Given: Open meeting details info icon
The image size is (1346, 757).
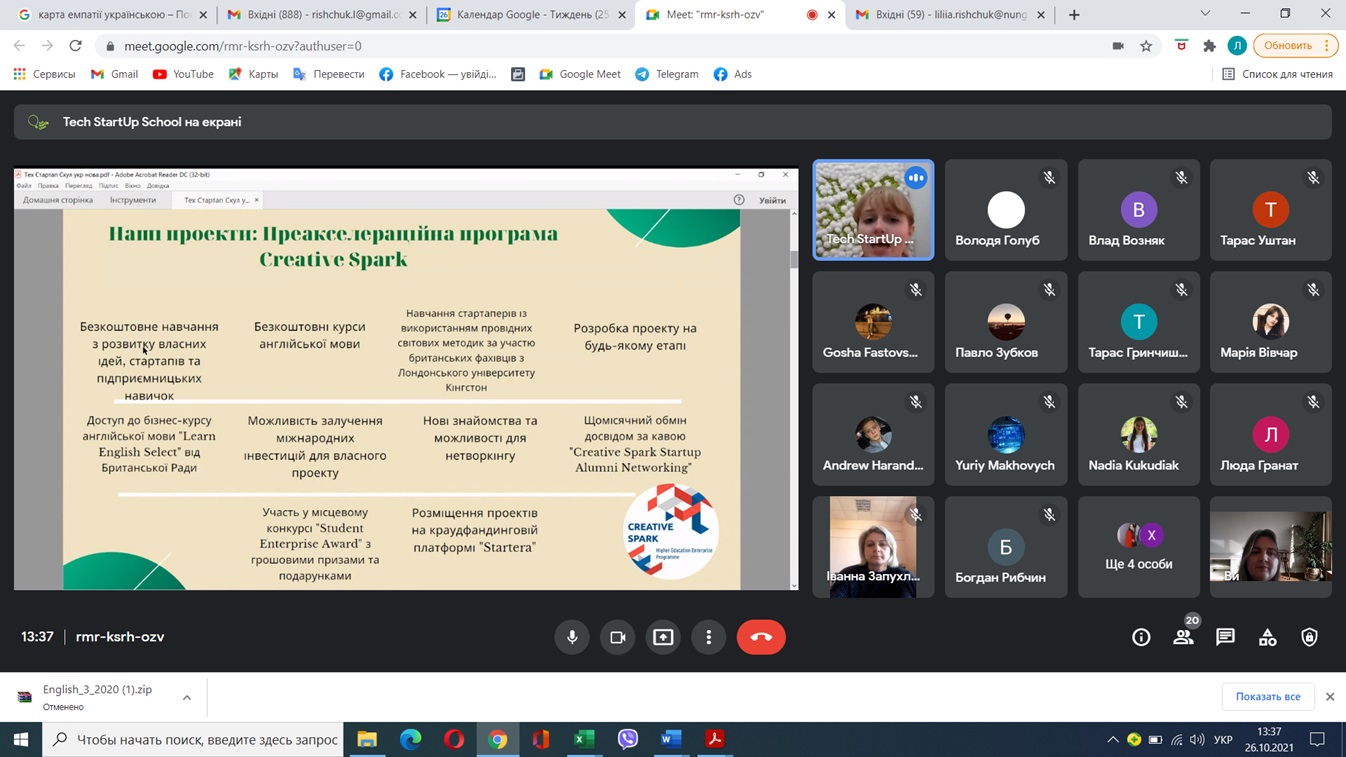Looking at the screenshot, I should coord(1141,637).
